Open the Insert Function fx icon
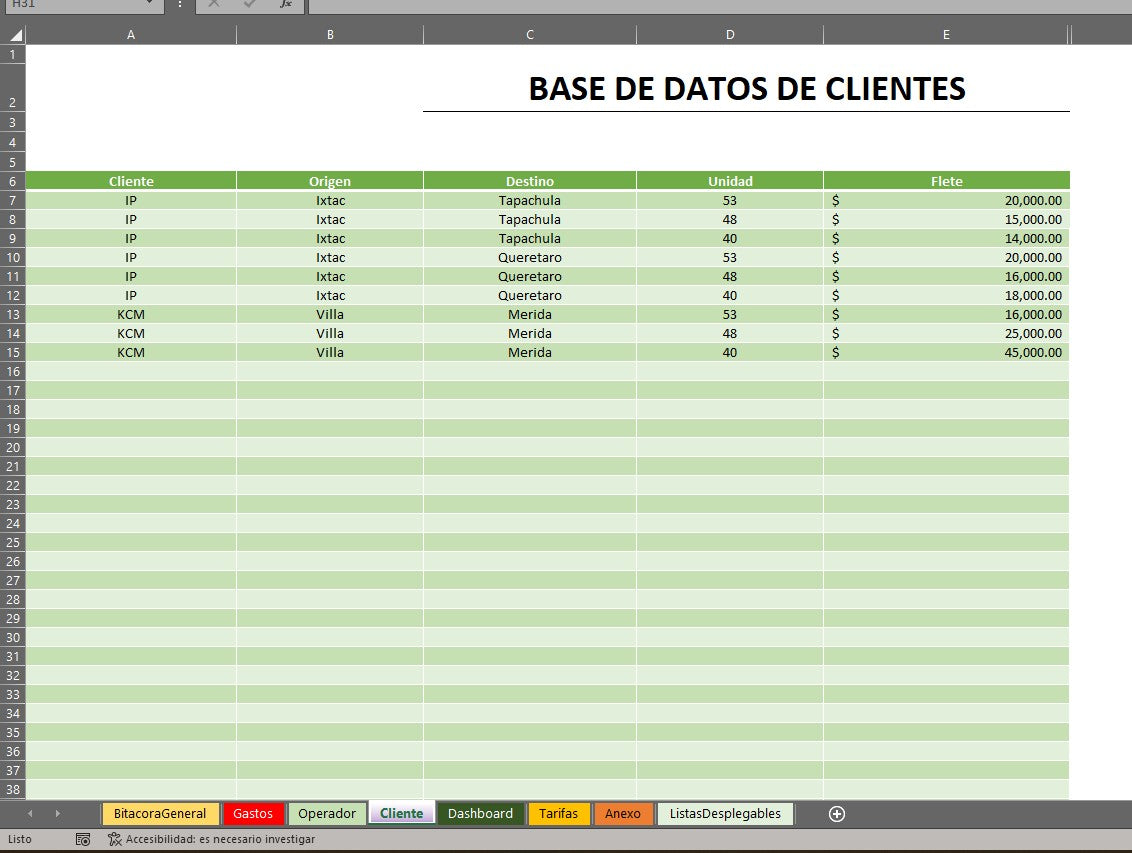Image resolution: width=1132 pixels, height=853 pixels. click(x=286, y=4)
